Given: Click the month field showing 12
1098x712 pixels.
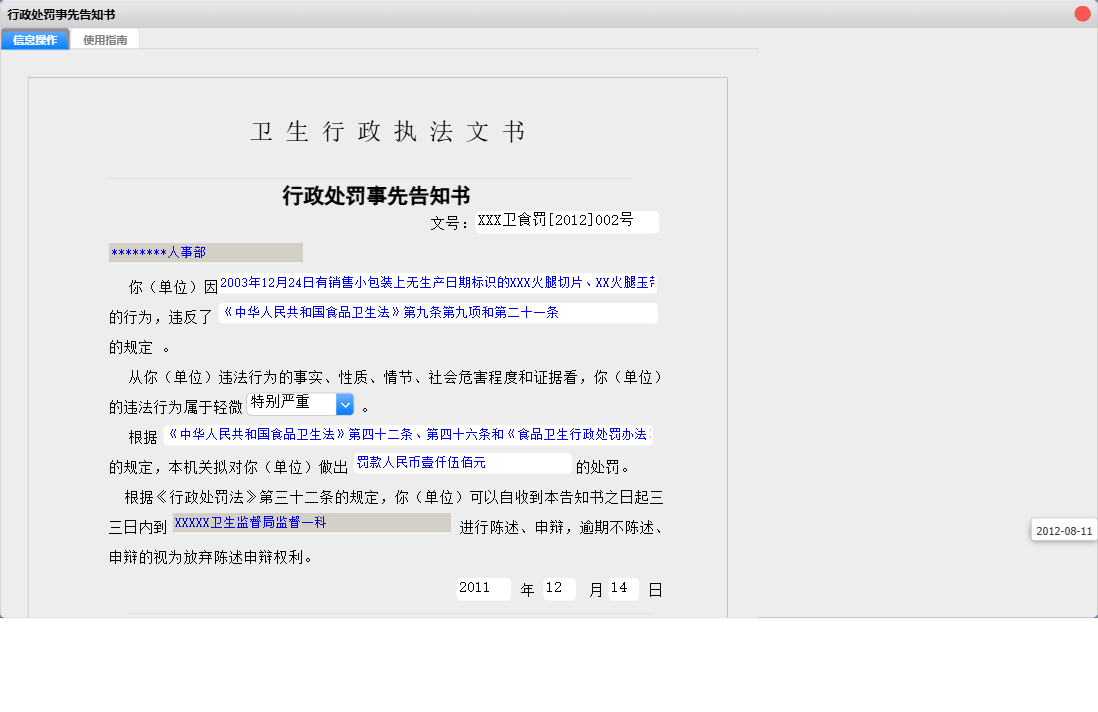Looking at the screenshot, I should pyautogui.click(x=559, y=588).
